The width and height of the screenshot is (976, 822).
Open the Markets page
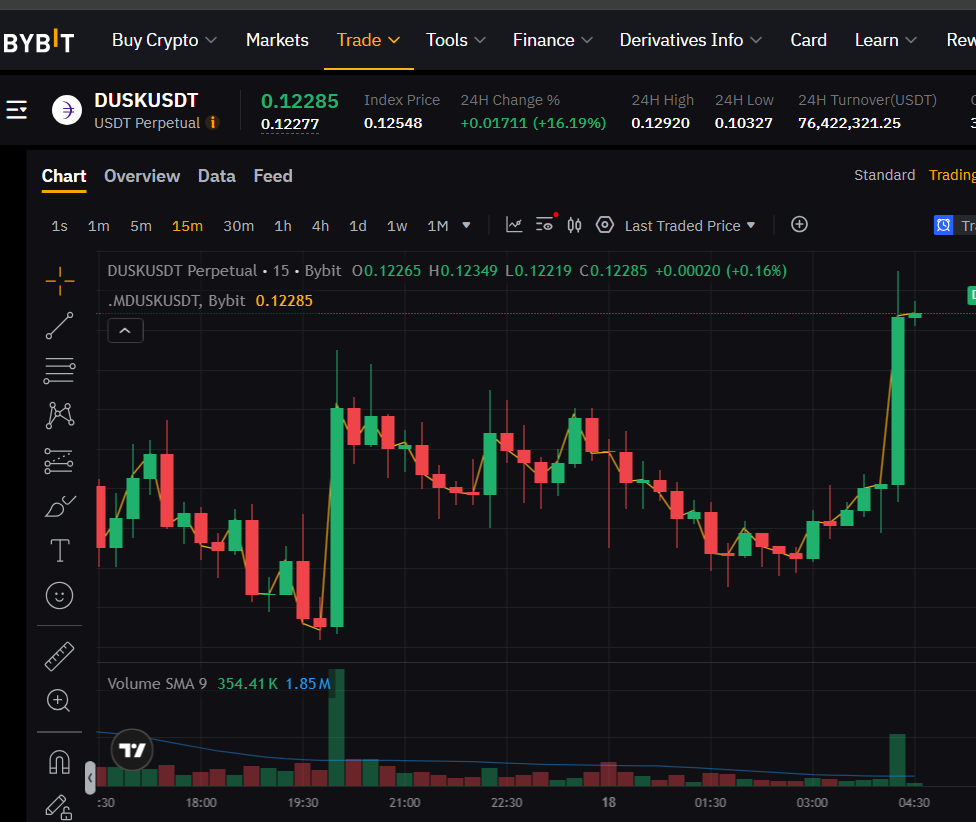[x=277, y=40]
